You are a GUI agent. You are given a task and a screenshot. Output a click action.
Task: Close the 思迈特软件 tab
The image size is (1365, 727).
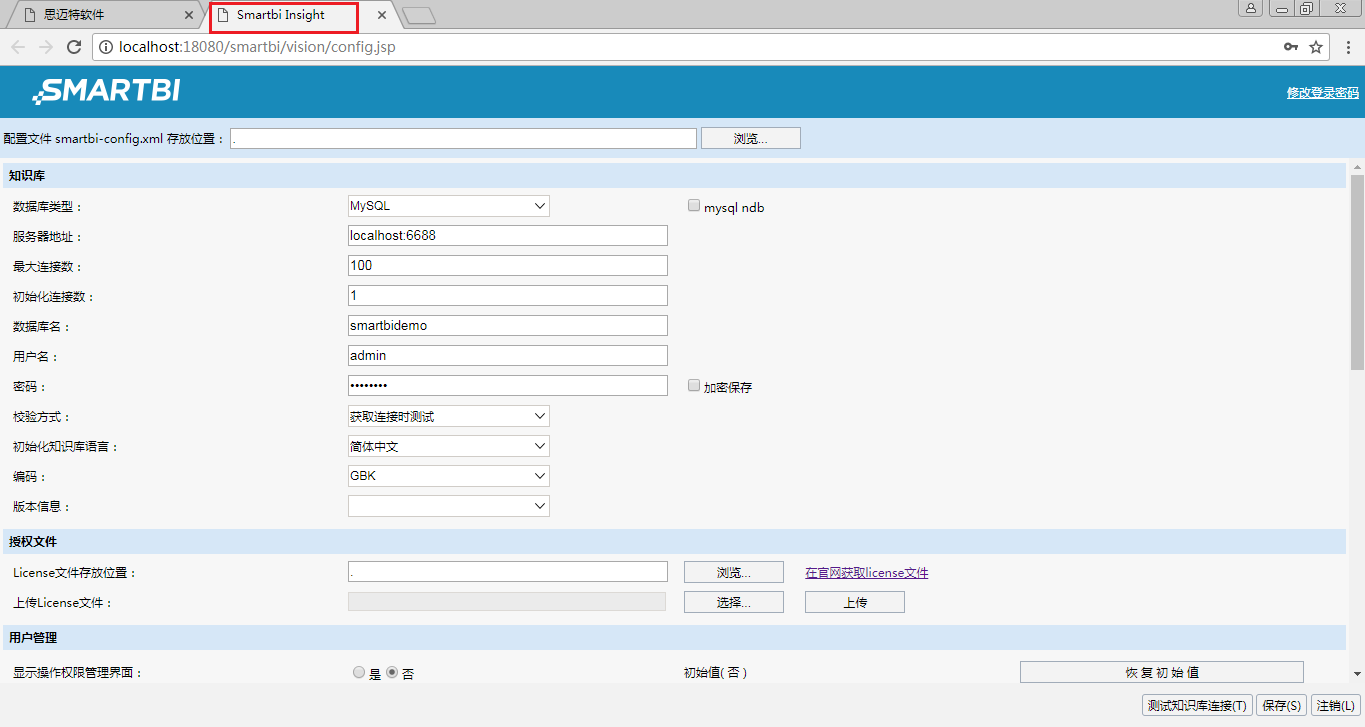190,15
